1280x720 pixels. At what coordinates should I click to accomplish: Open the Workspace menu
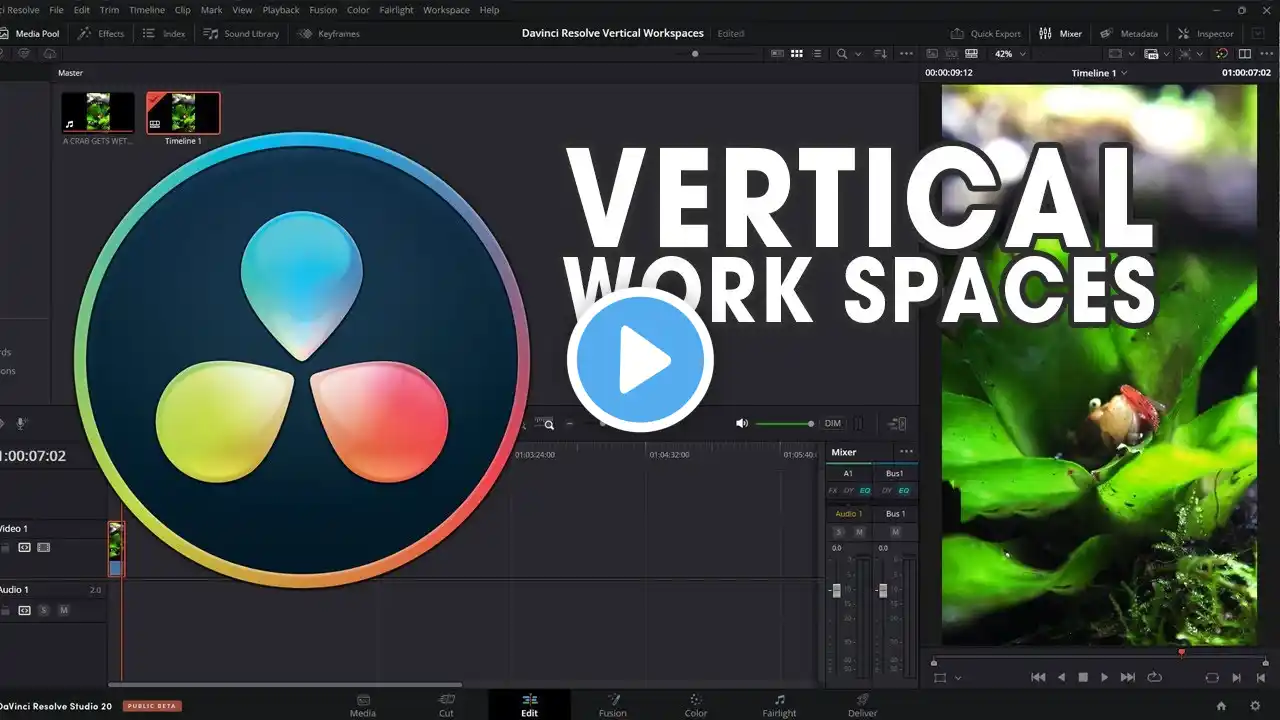[446, 10]
